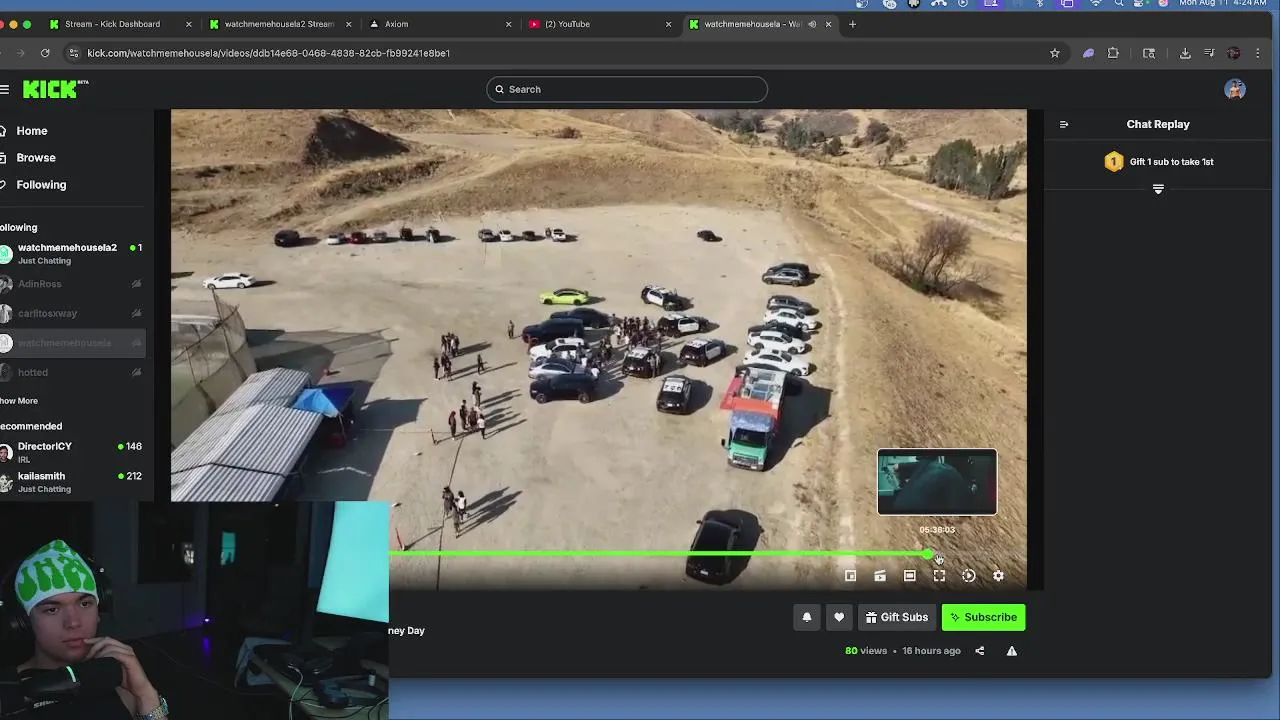Open mini player mode in video controls

[850, 576]
